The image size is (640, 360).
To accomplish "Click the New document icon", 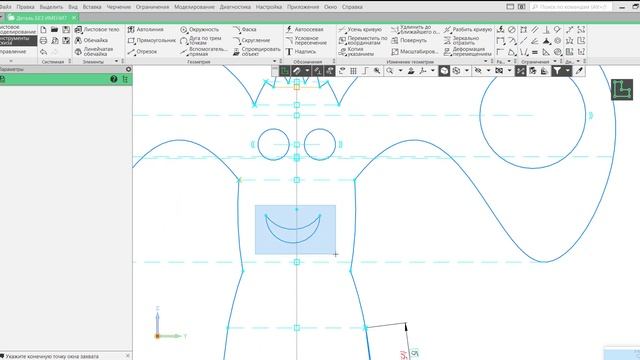I will tap(43, 29).
